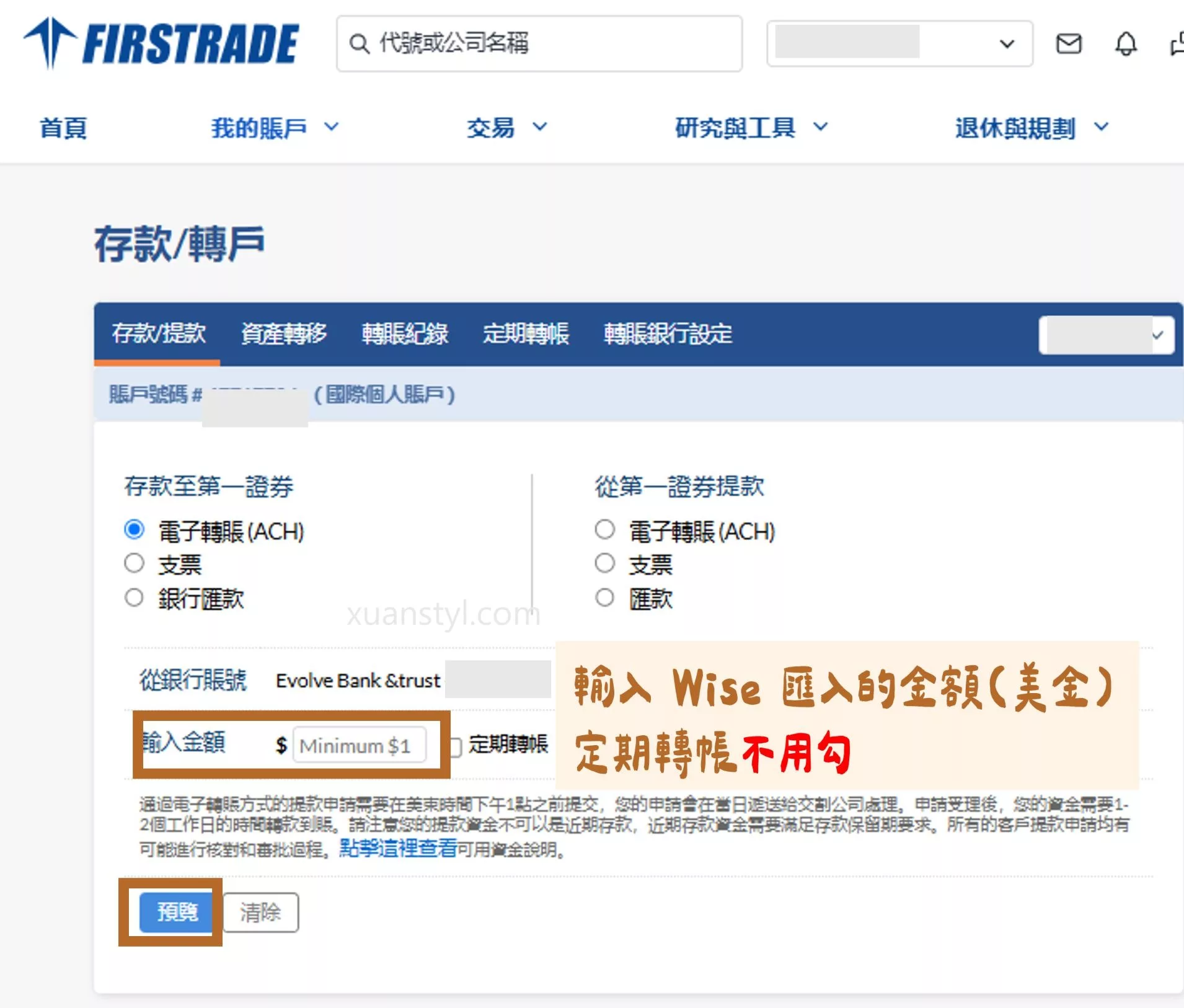Focus the 代號或公司名稱 search field
This screenshot has width=1184, height=1008.
539,44
